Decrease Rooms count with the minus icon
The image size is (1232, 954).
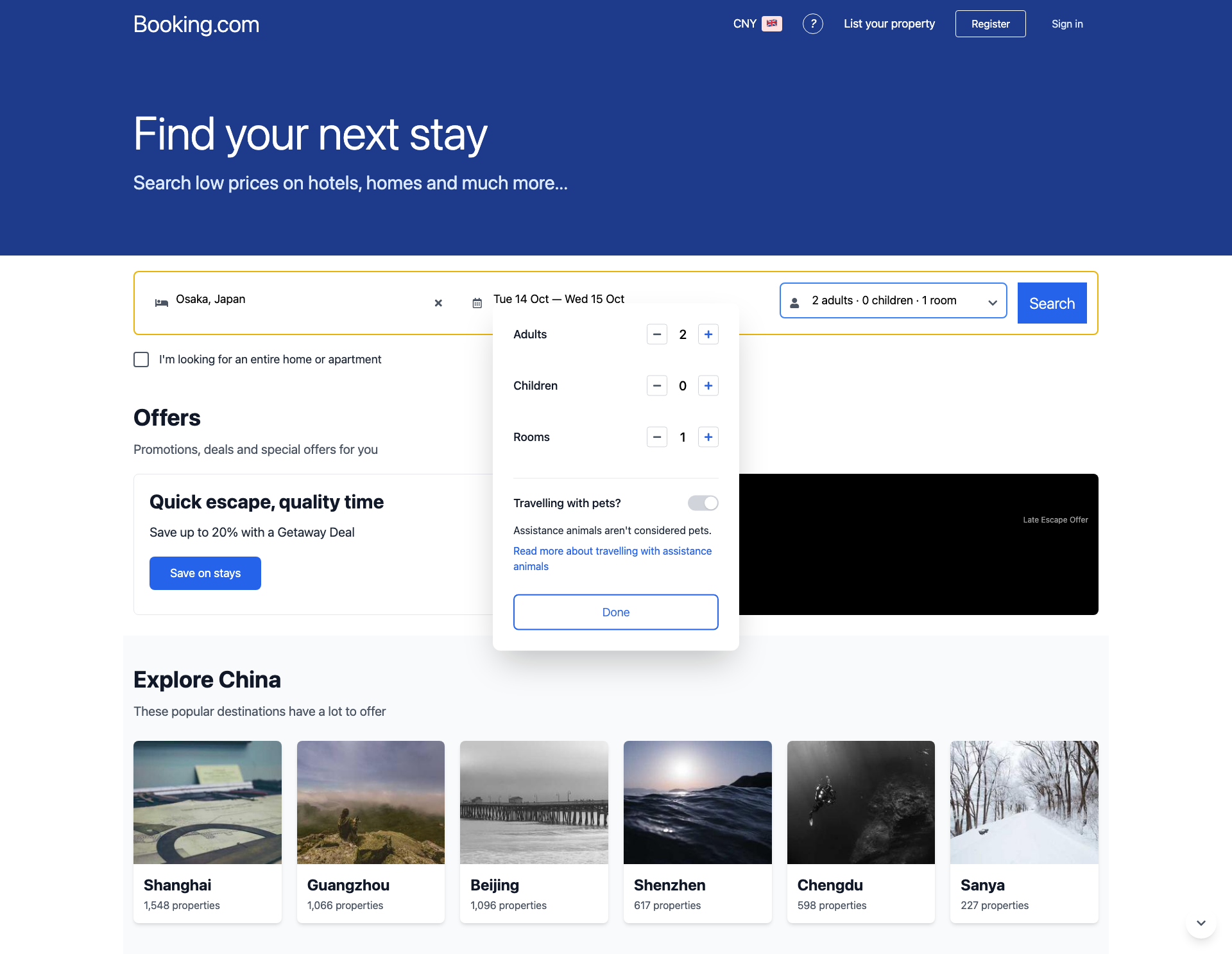[656, 437]
